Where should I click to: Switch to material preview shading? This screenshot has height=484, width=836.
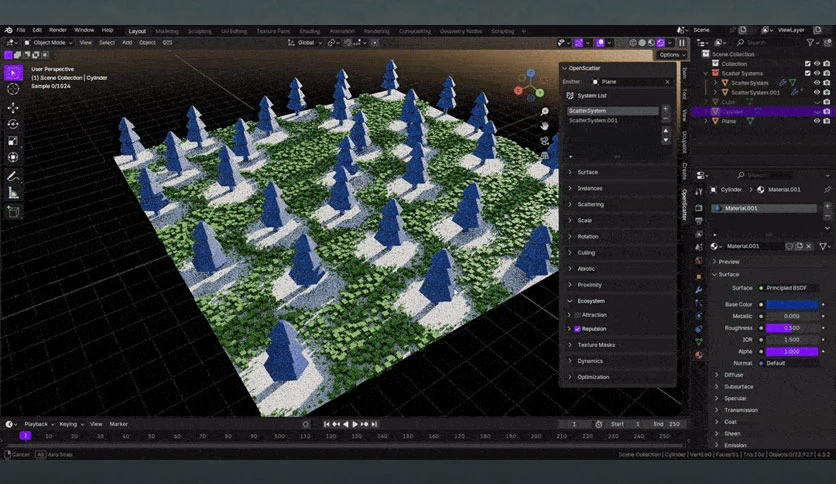point(652,43)
